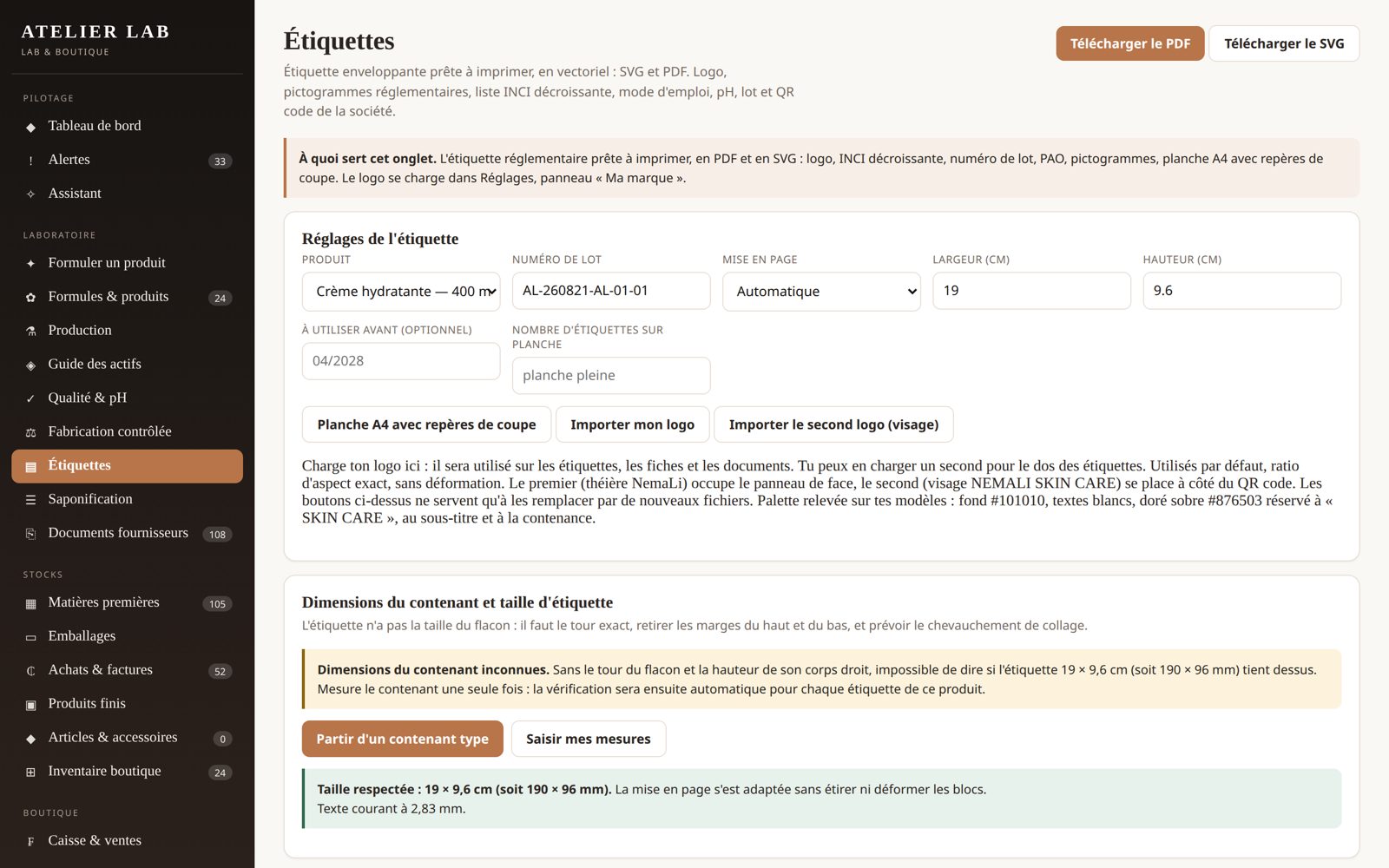Go to Étiquettes in sidebar
The height and width of the screenshot is (868, 1389).
(x=127, y=466)
